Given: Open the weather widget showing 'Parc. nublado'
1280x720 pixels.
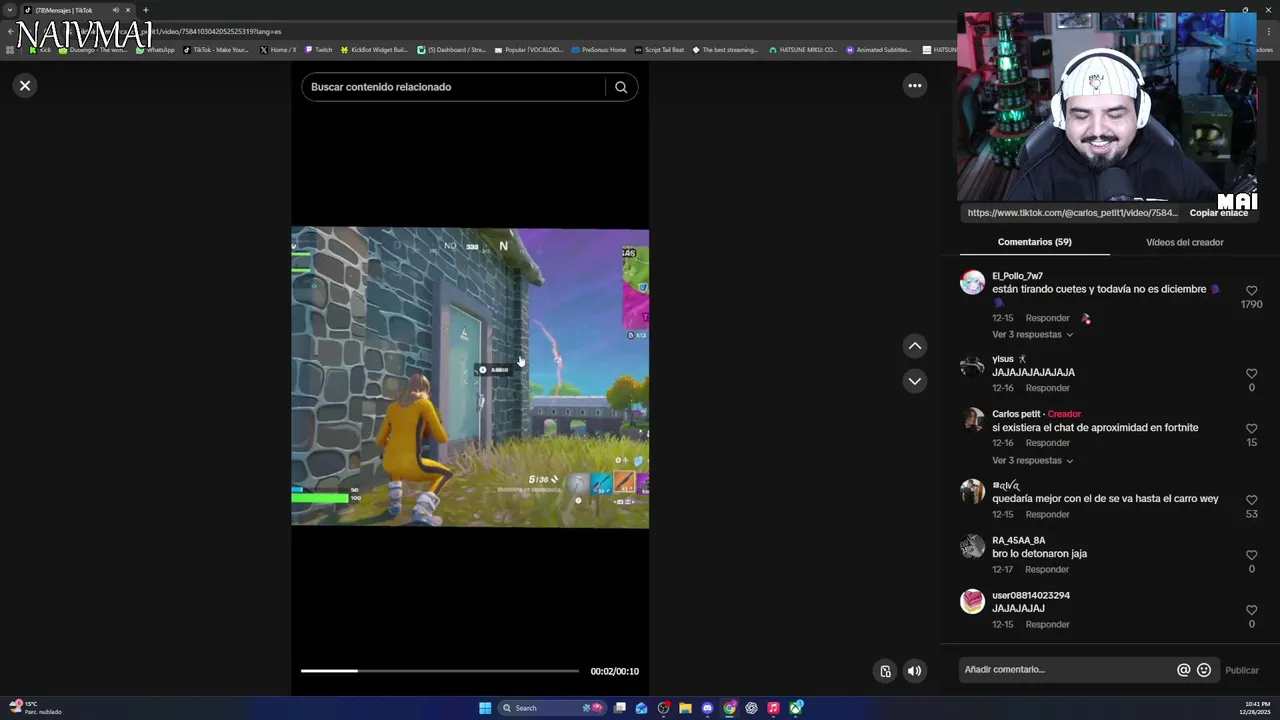Looking at the screenshot, I should (36, 708).
